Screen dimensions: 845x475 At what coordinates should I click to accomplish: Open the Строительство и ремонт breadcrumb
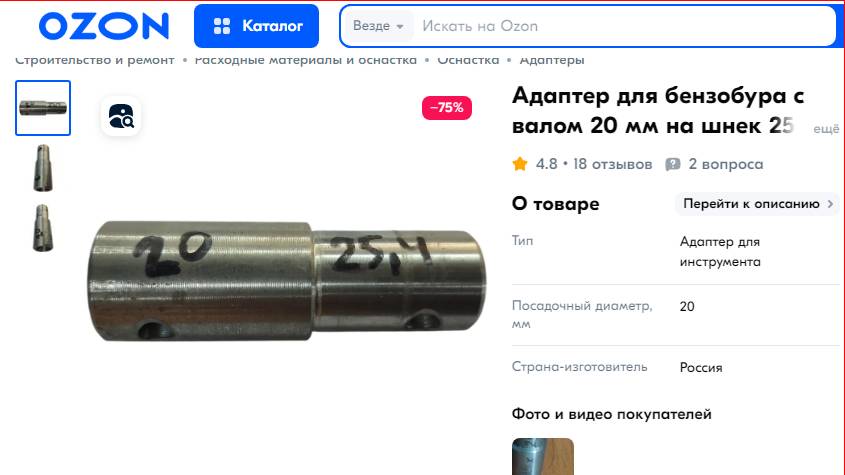coord(95,60)
